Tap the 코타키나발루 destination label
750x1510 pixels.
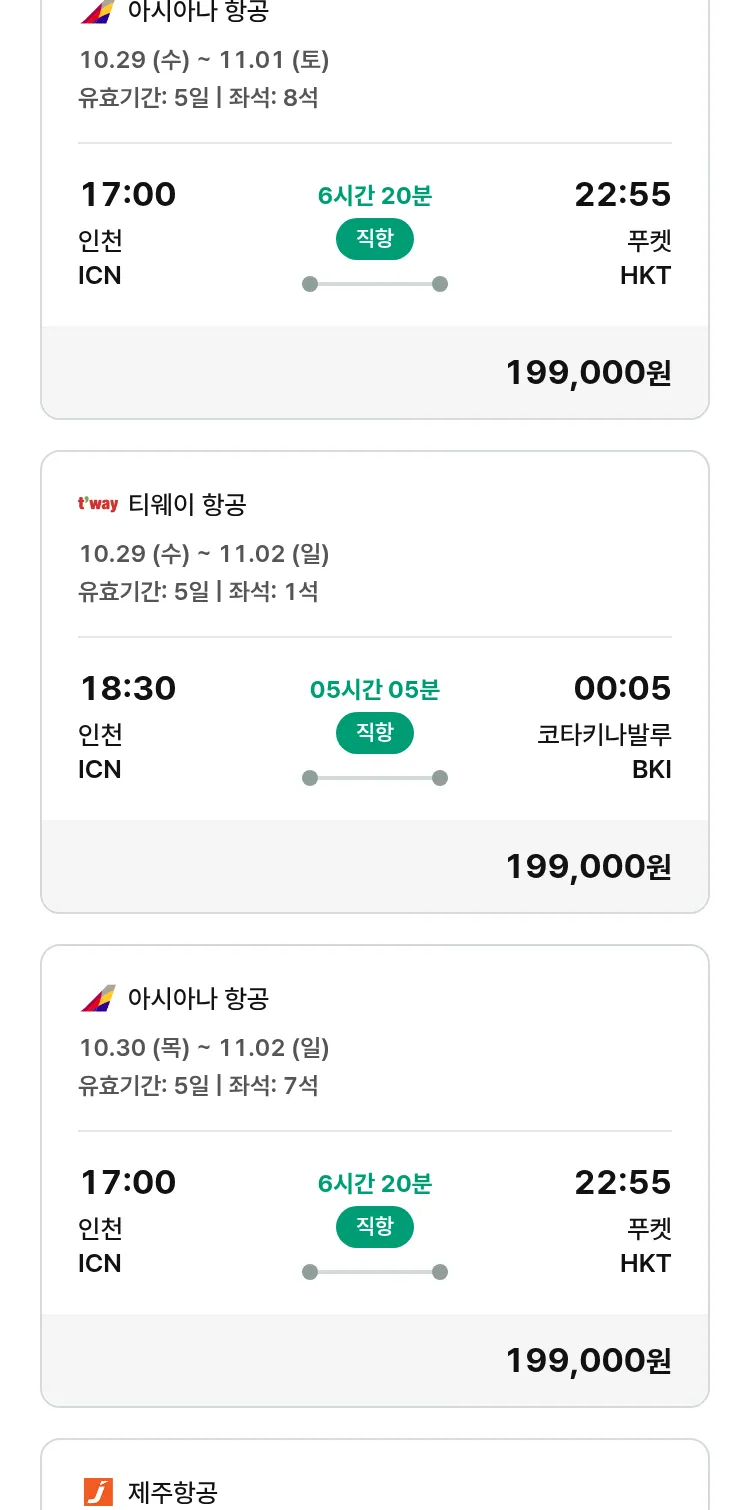click(604, 734)
